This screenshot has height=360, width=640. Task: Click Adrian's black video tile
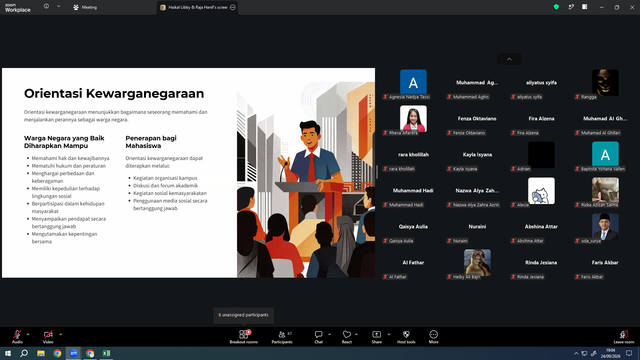(x=541, y=156)
